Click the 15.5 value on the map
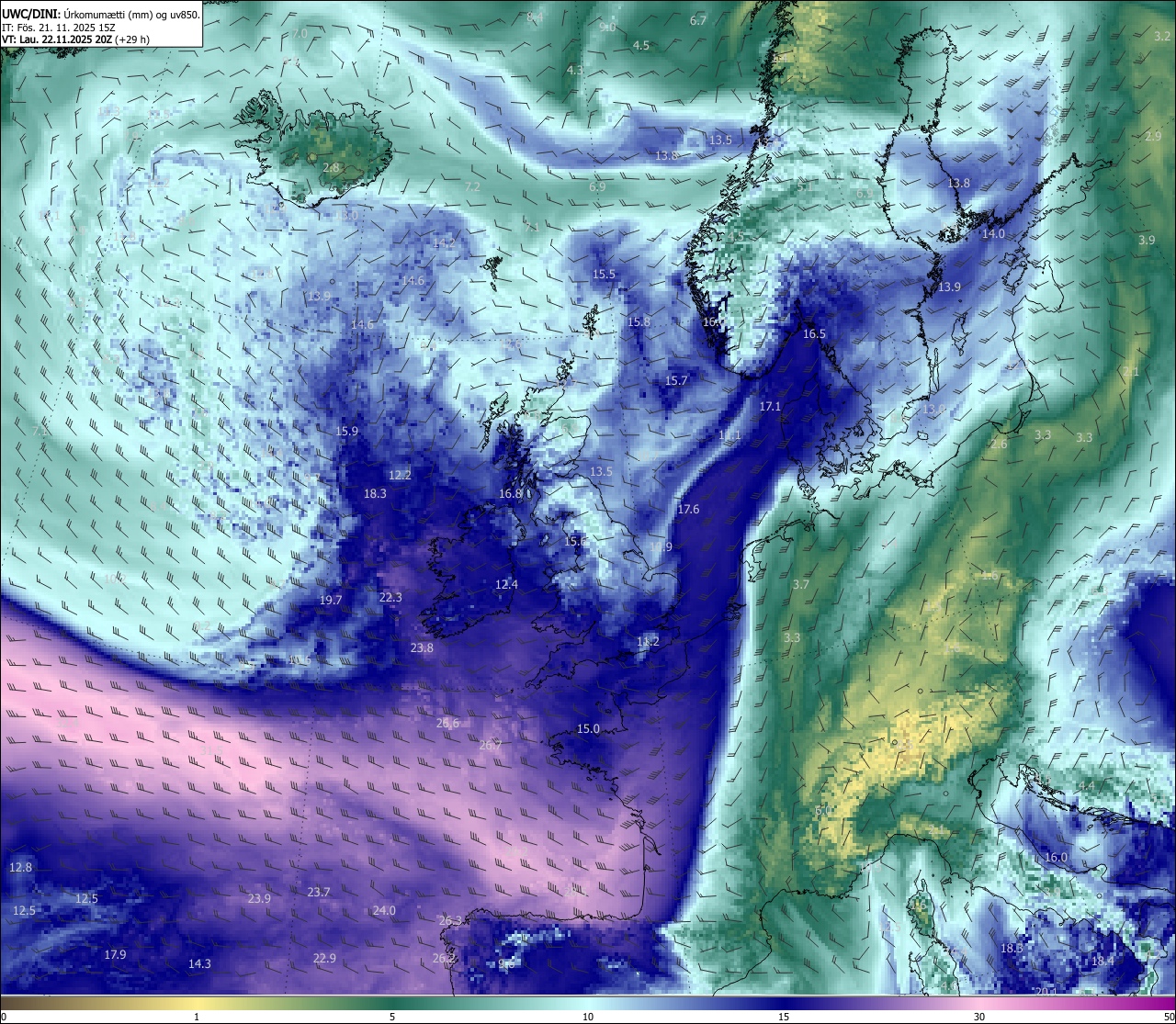 click(x=604, y=275)
